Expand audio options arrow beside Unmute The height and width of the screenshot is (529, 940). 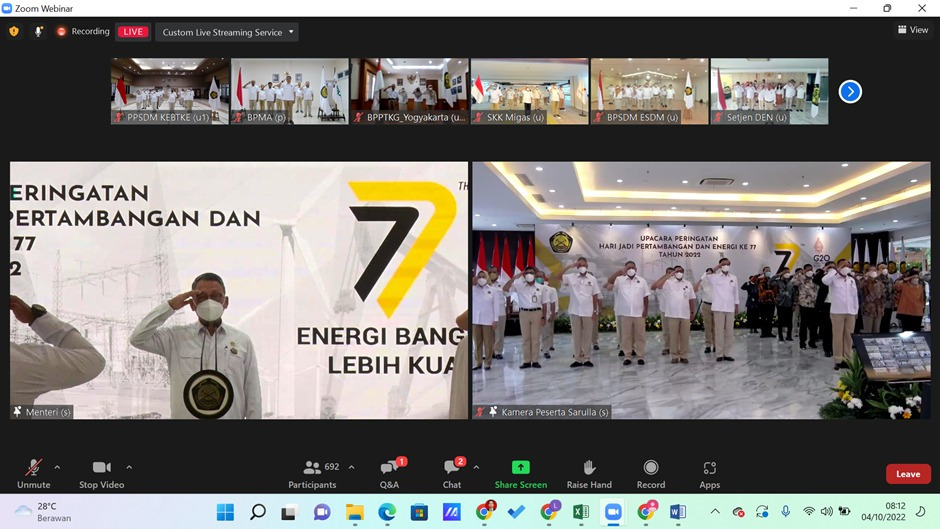click(57, 467)
